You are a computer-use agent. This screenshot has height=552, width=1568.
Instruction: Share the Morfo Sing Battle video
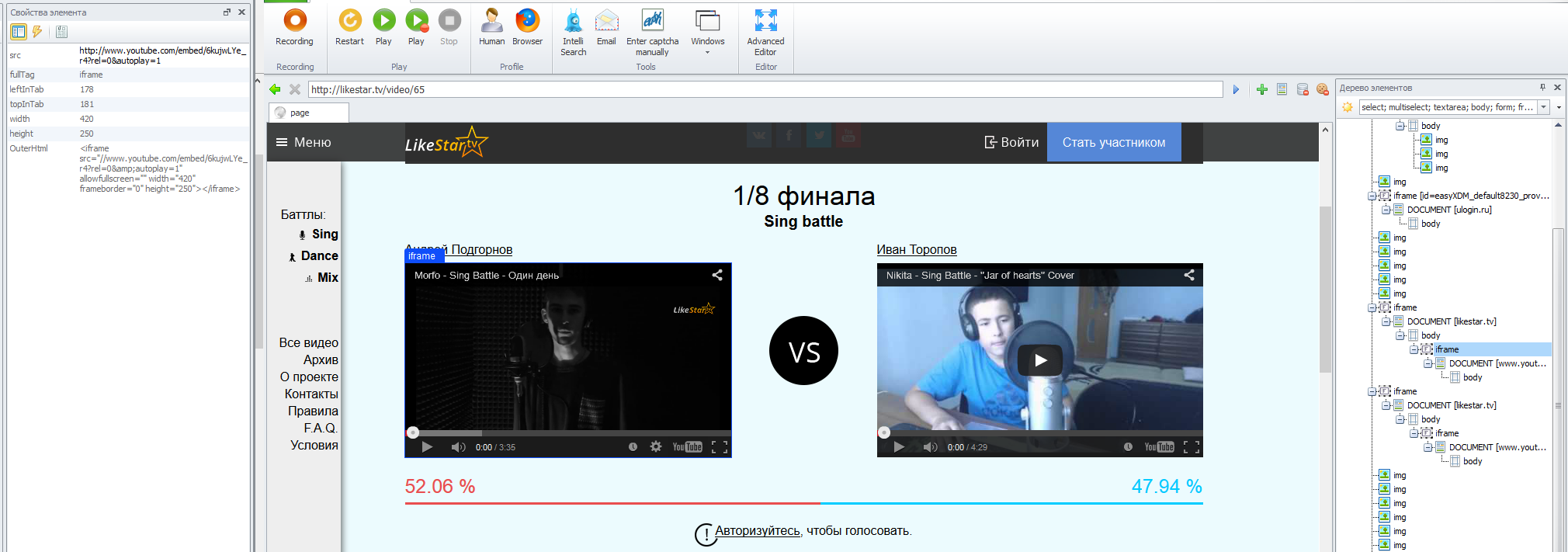[717, 275]
